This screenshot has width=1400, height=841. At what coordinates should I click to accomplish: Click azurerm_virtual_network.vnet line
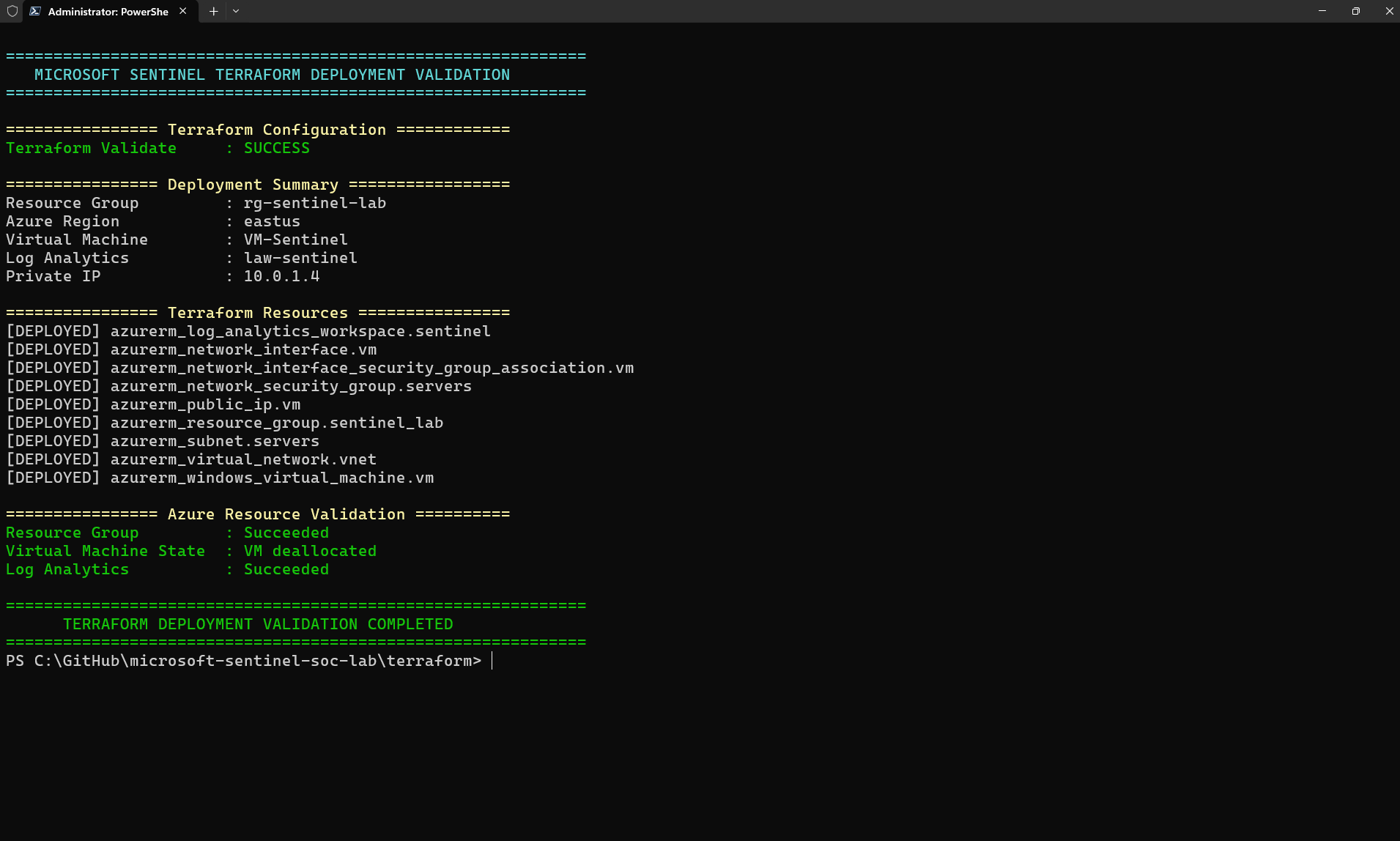tap(191, 459)
